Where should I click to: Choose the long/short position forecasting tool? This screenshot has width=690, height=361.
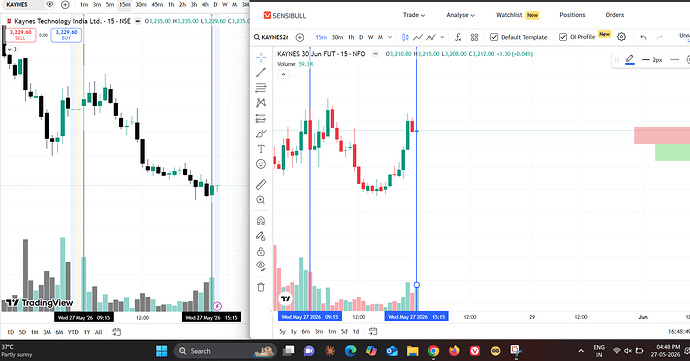[261, 118]
